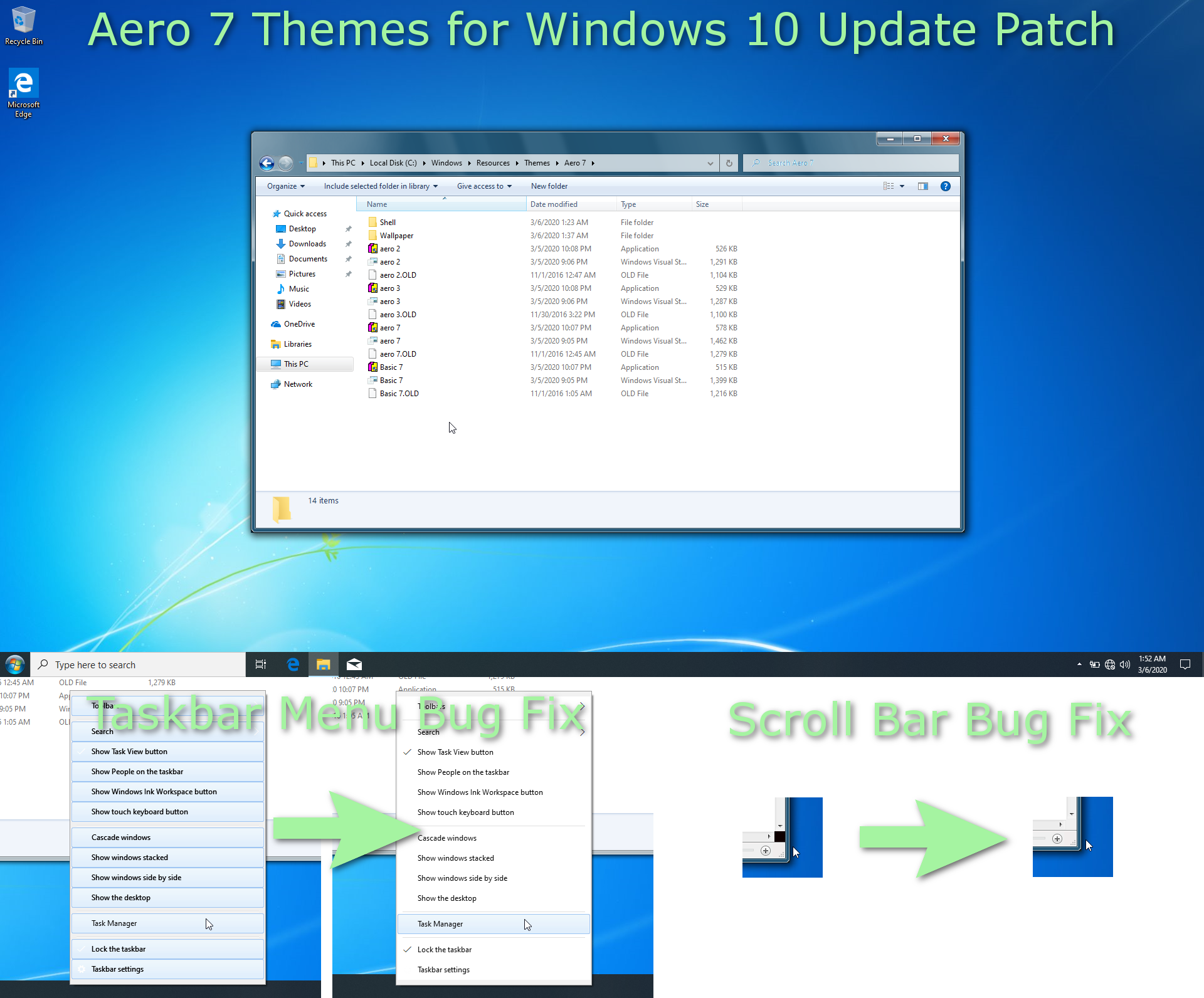Launch Edge from the taskbar
The height and width of the screenshot is (998, 1204).
coord(293,664)
